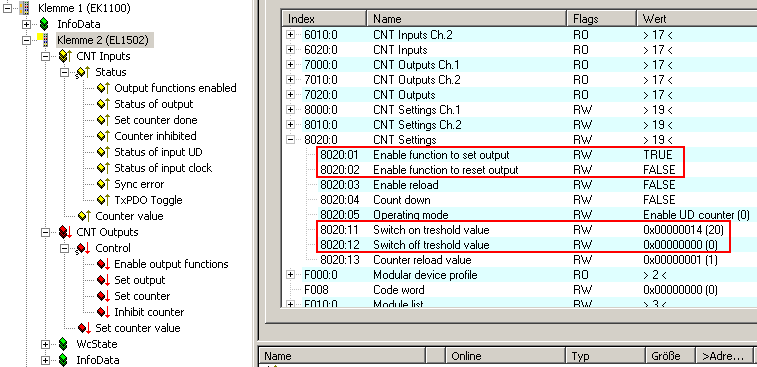Collapse the Klemme 2 (EL1502) tree node
This screenshot has height=367, width=757.
26,40
